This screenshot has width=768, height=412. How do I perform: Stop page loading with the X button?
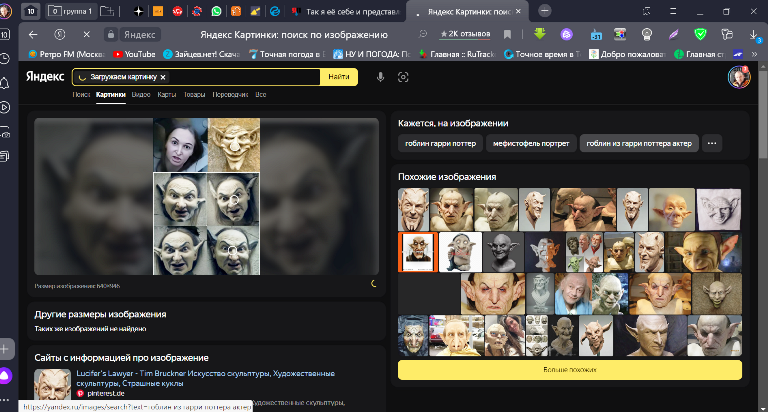[87, 34]
